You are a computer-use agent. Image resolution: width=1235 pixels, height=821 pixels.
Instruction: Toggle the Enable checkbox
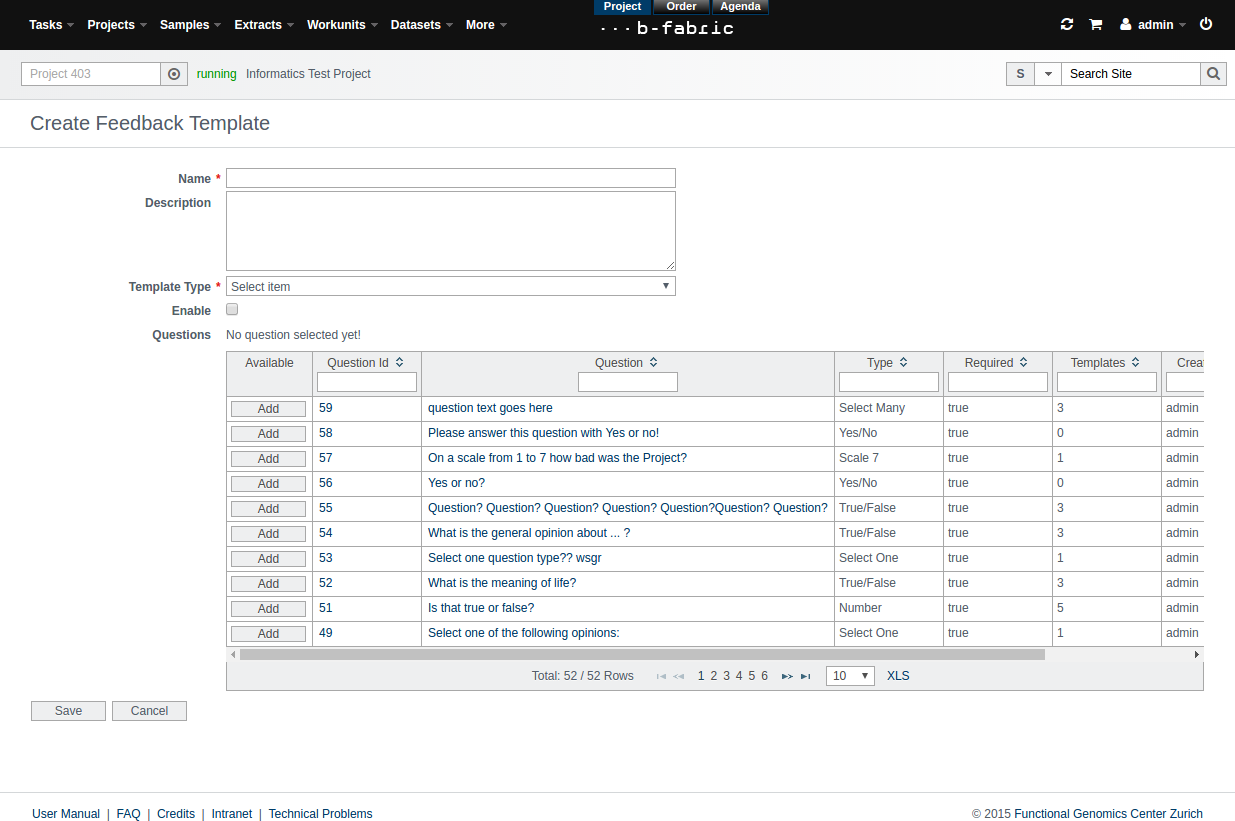pyautogui.click(x=232, y=310)
